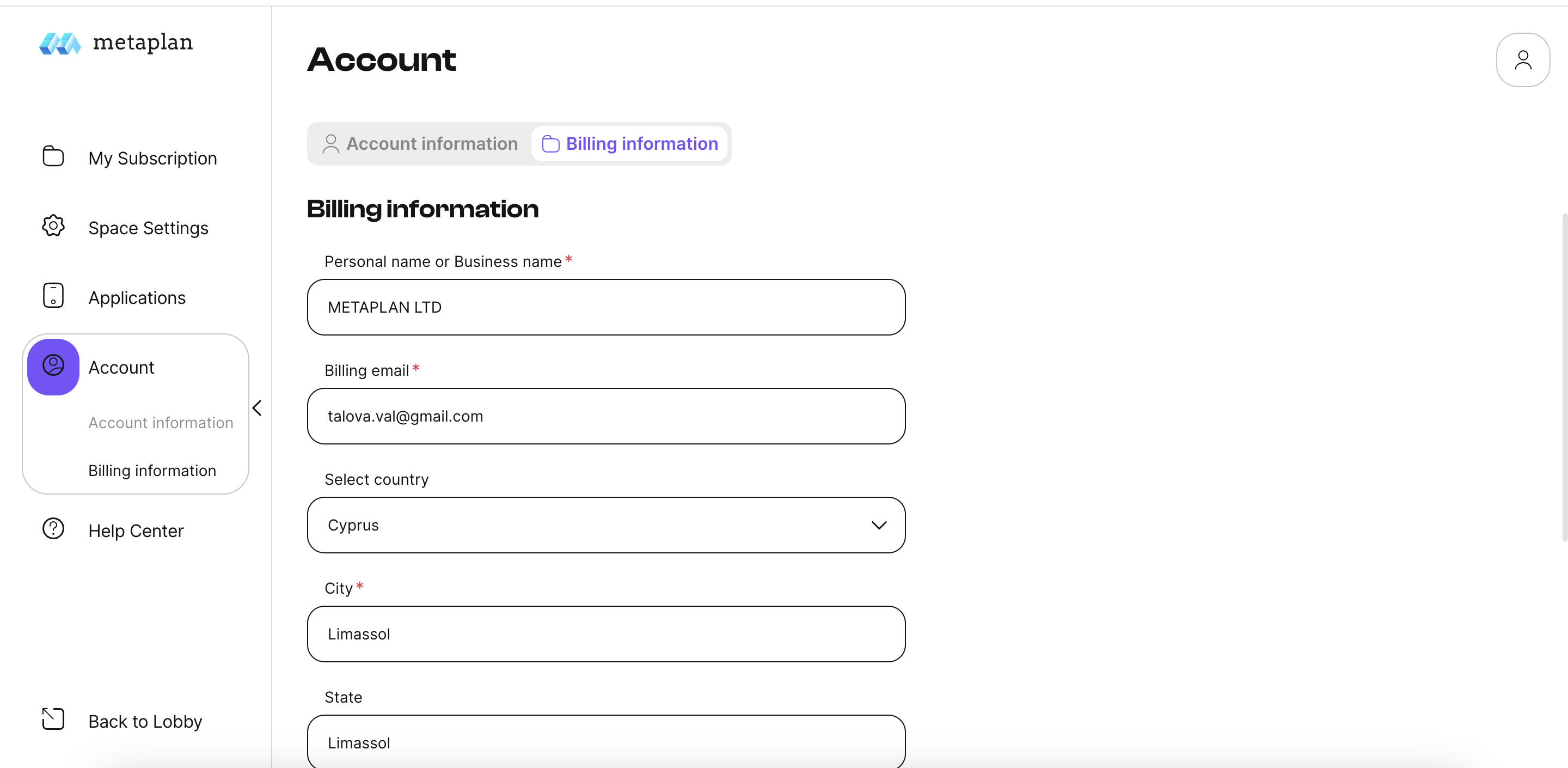The height and width of the screenshot is (768, 1568).
Task: Click the country dropdown arrow
Action: click(x=878, y=525)
